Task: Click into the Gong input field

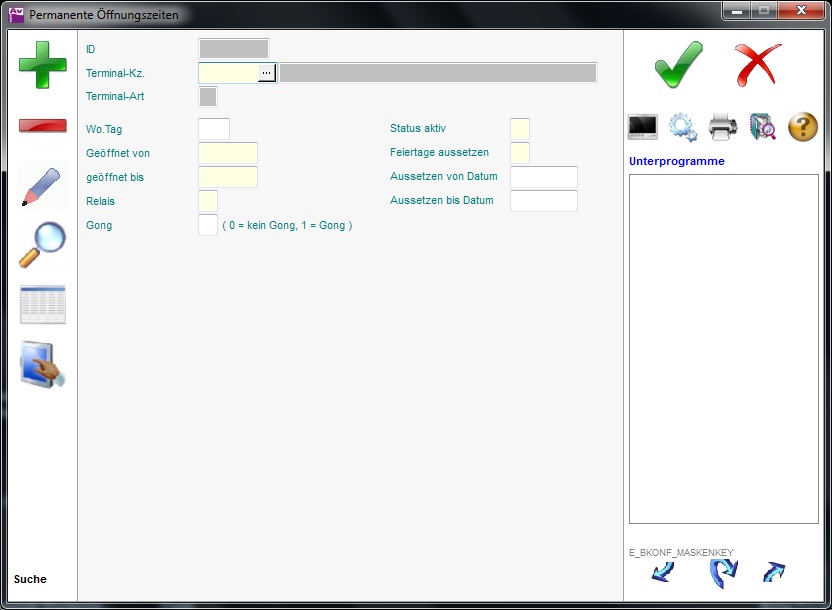Action: [208, 225]
